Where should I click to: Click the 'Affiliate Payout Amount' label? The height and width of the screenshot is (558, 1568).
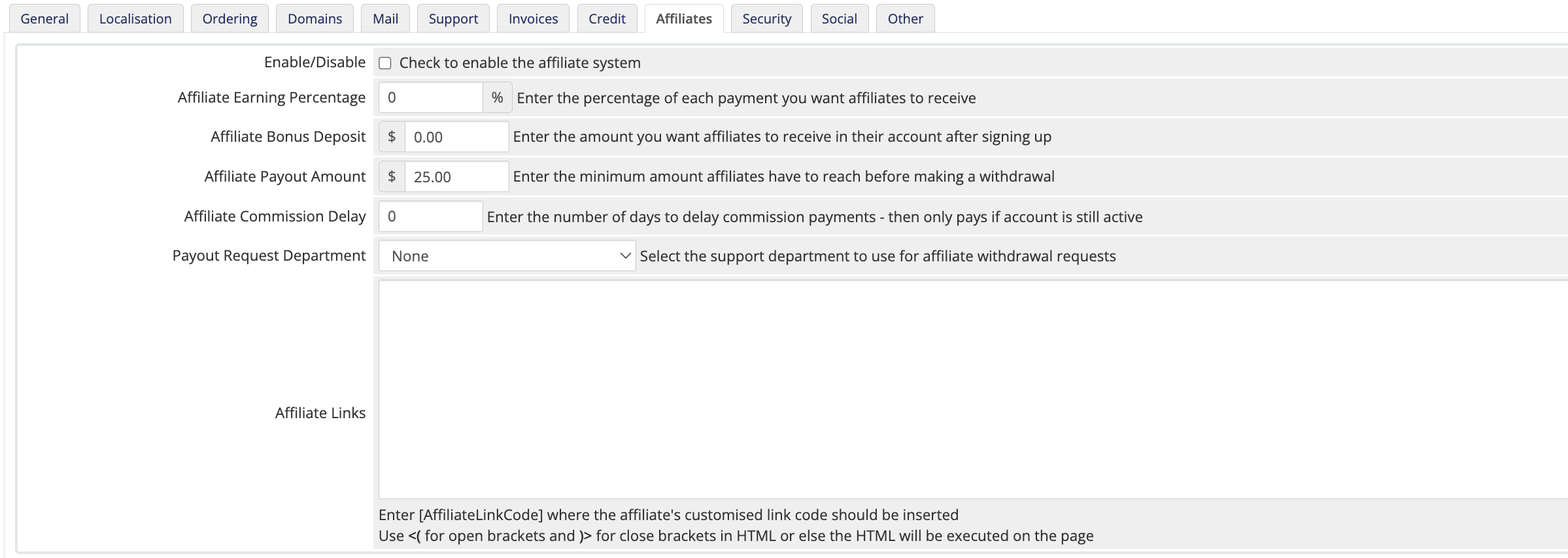(284, 176)
